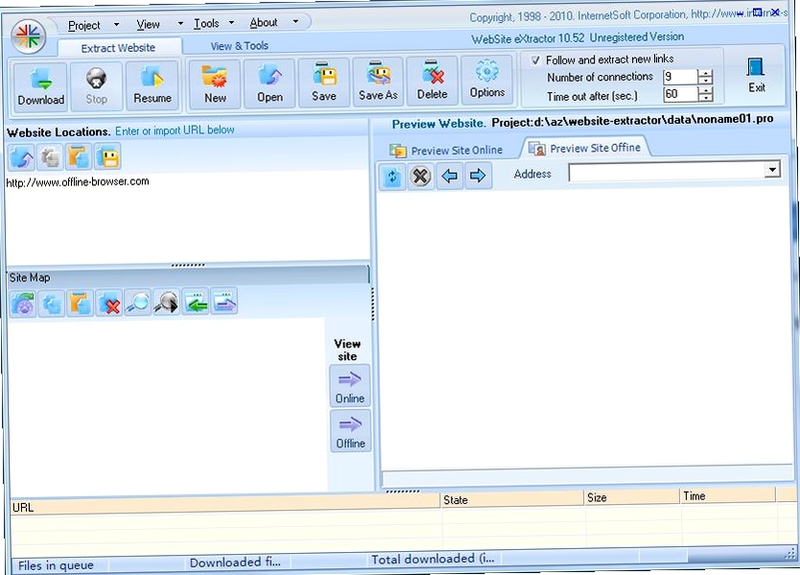Click the Size column header
This screenshot has width=800, height=575.
pyautogui.click(x=632, y=496)
